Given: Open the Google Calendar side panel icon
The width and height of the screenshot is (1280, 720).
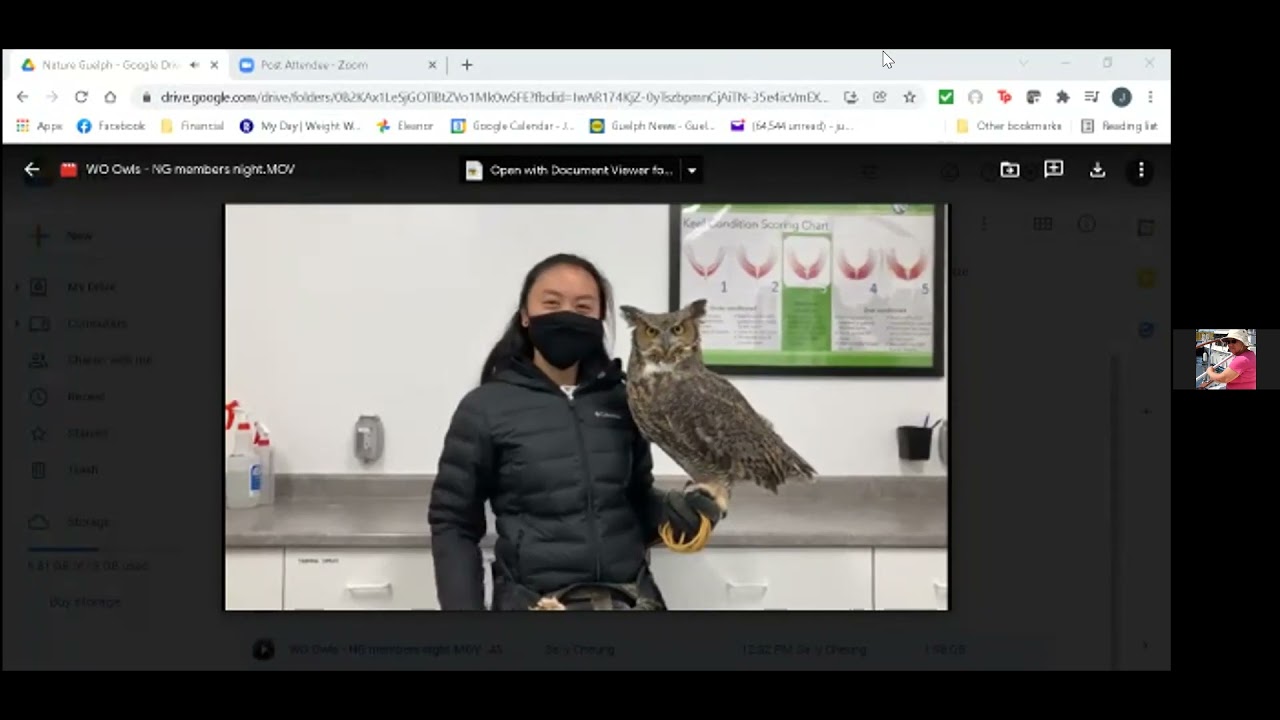Looking at the screenshot, I should point(1146,228).
